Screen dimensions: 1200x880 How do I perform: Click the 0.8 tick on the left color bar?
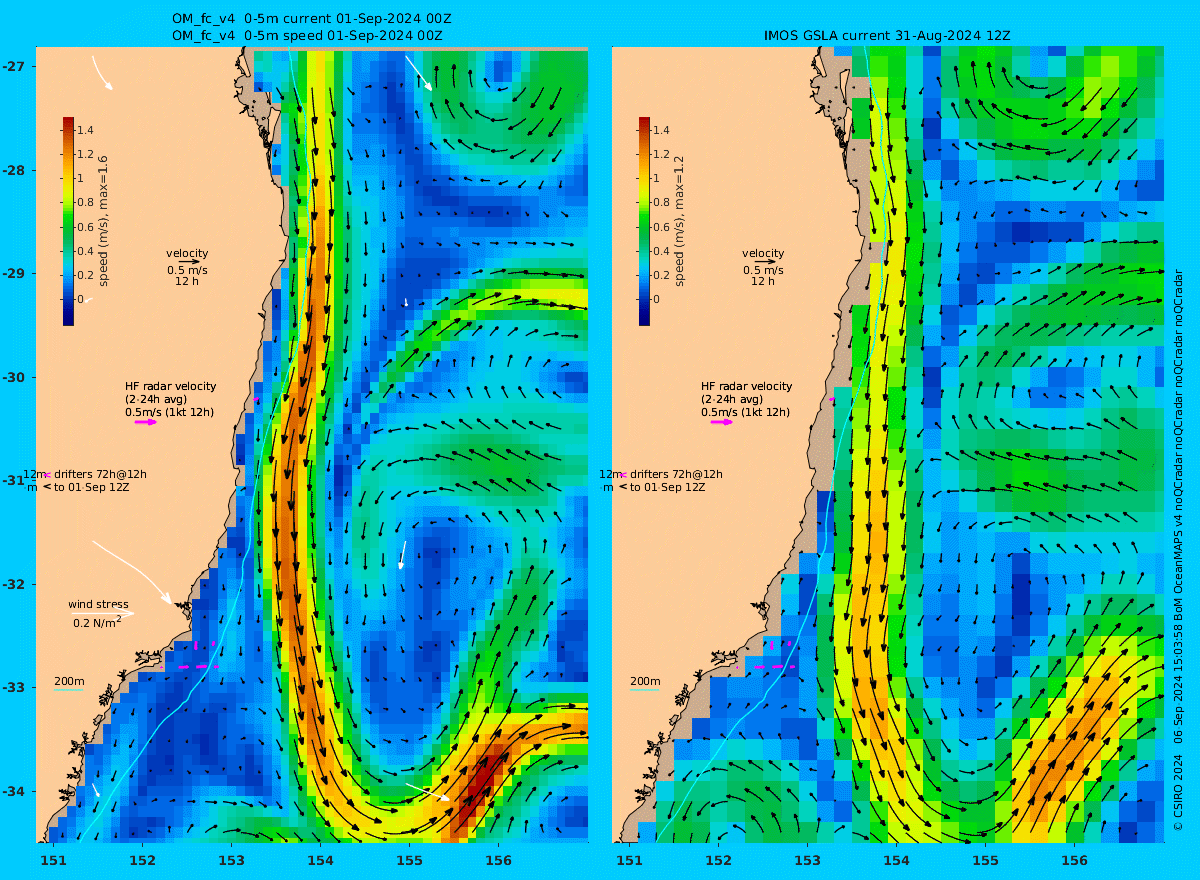click(85, 203)
